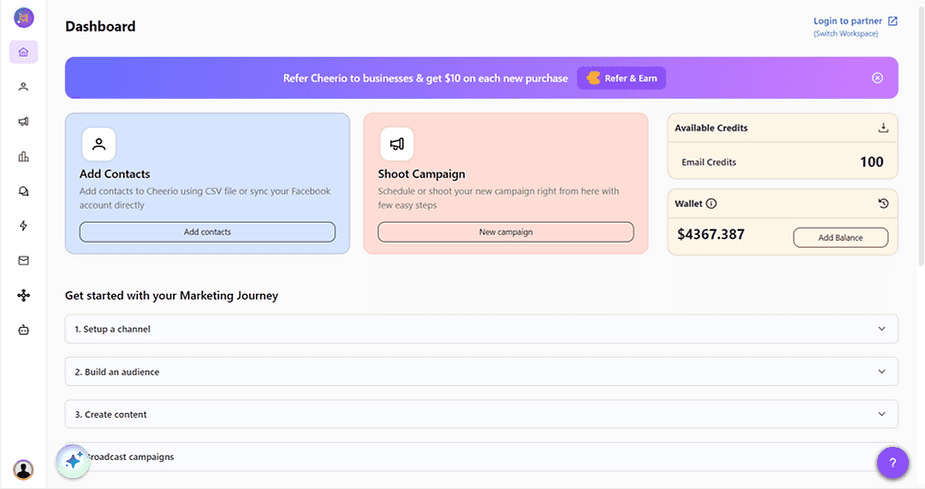Screen dimensions: 925x489
Task: Open user profile avatar in sidebar
Action: [24, 470]
